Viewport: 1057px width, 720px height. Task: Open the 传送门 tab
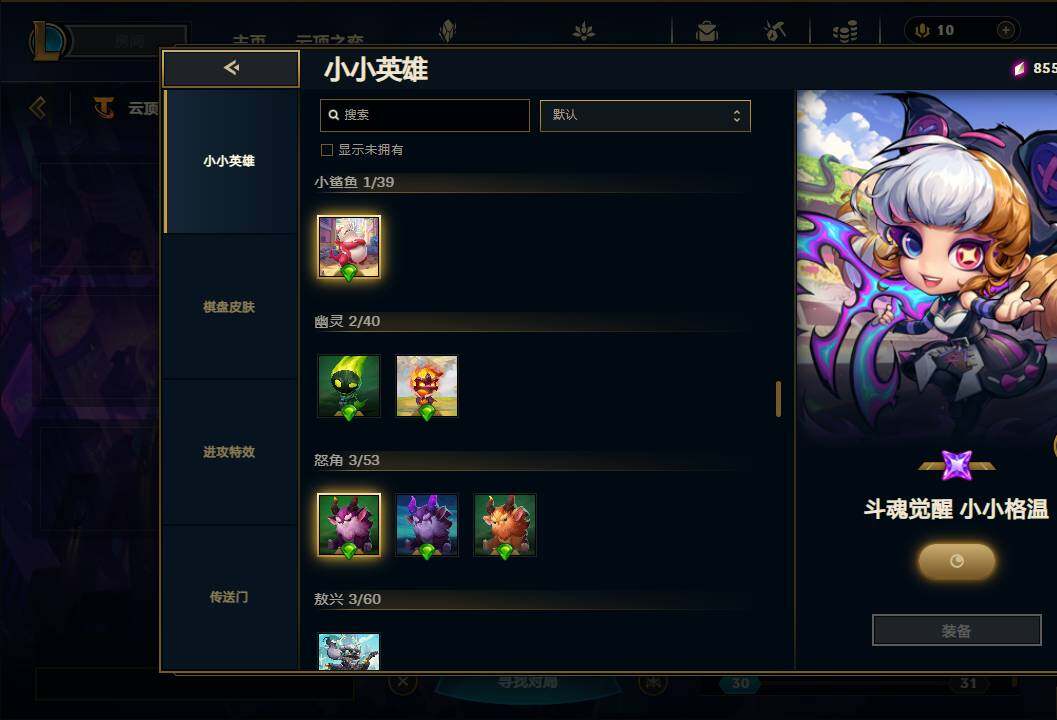pos(229,597)
